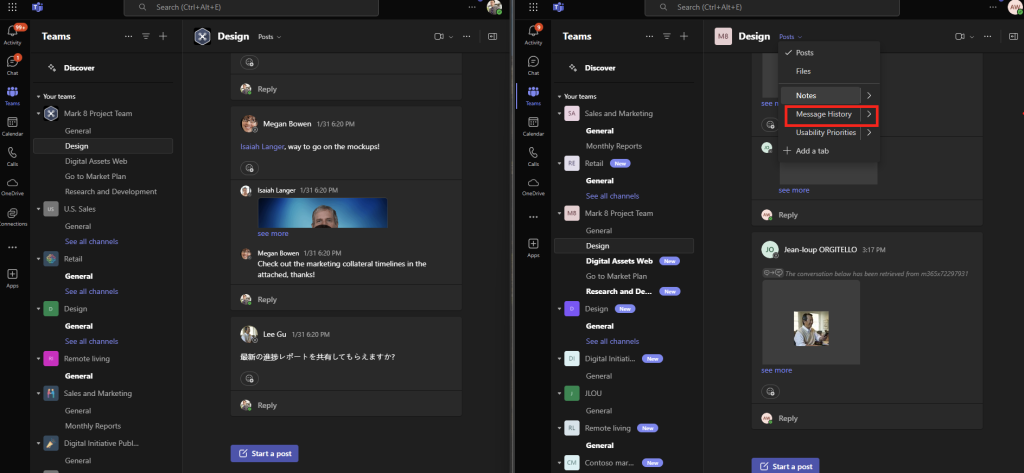Start a video meeting in left Design channel
Image resolution: width=1024 pixels, height=473 pixels.
(x=439, y=37)
